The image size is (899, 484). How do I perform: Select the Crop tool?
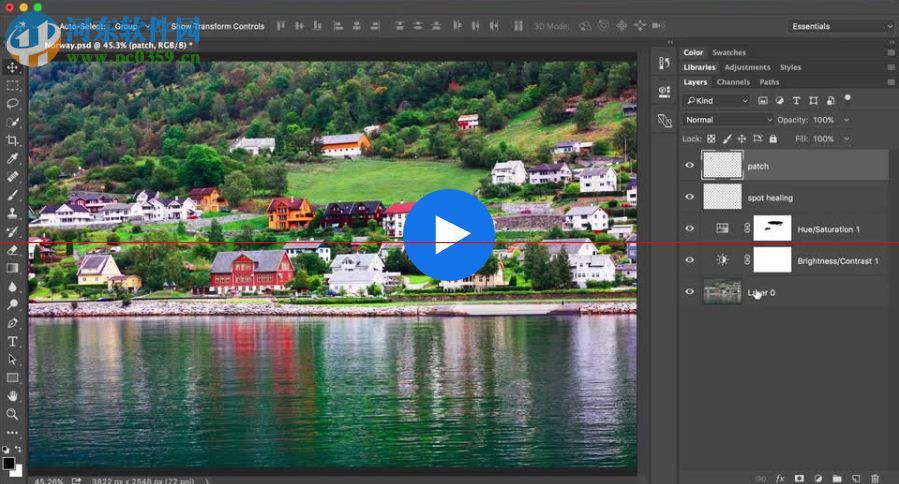click(12, 140)
